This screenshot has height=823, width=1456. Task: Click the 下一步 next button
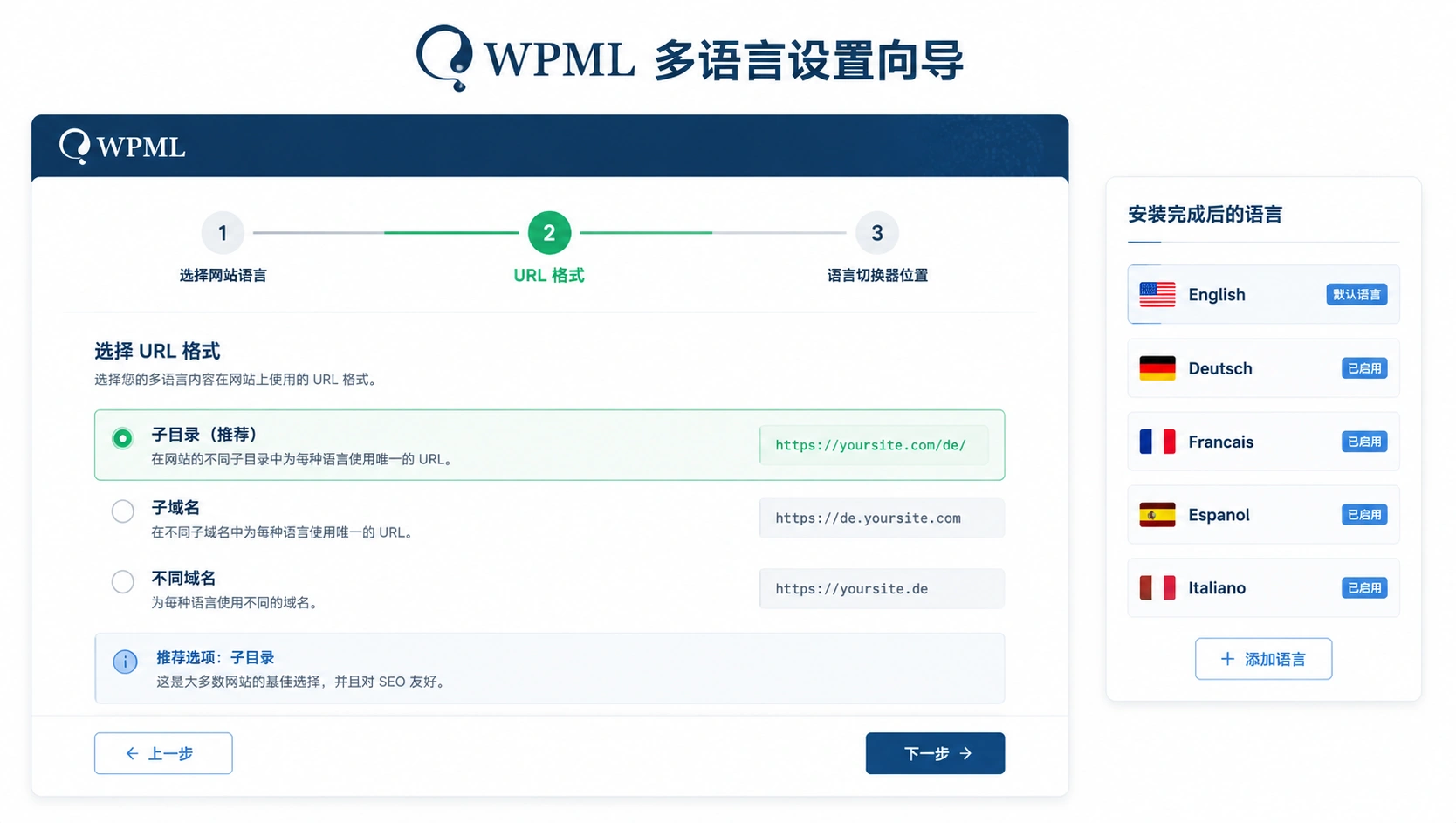coord(935,753)
